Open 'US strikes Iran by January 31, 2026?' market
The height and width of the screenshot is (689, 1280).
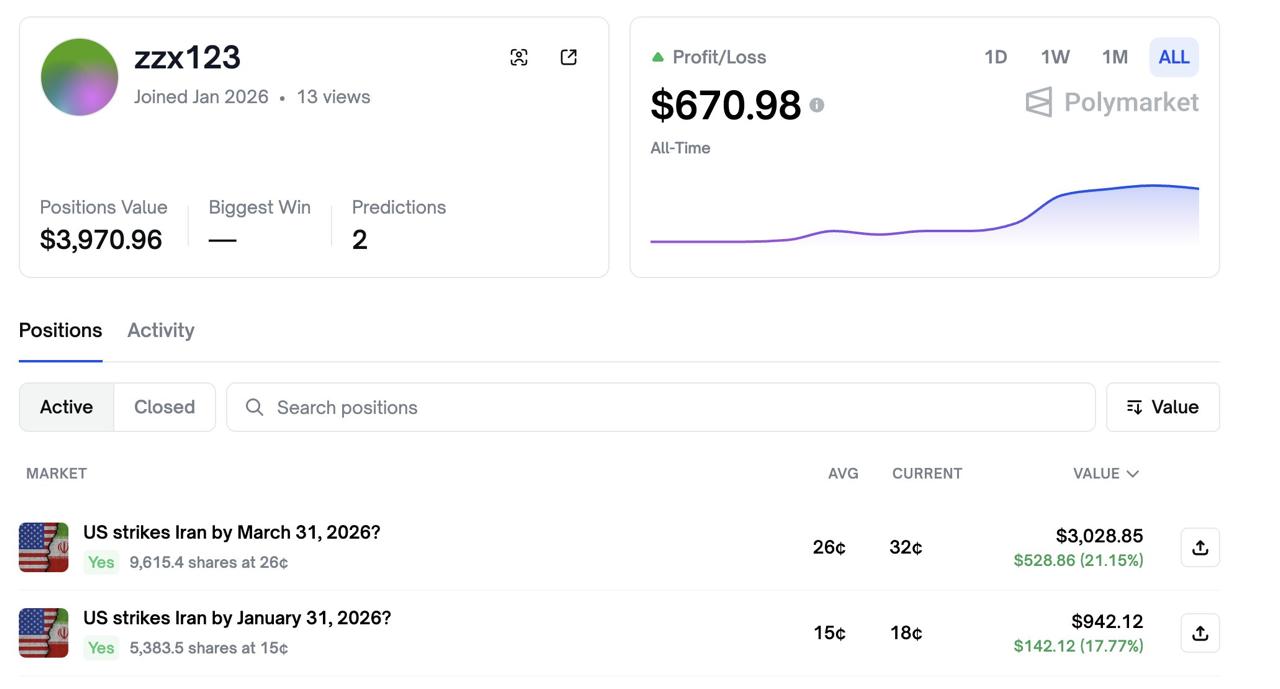click(x=237, y=618)
